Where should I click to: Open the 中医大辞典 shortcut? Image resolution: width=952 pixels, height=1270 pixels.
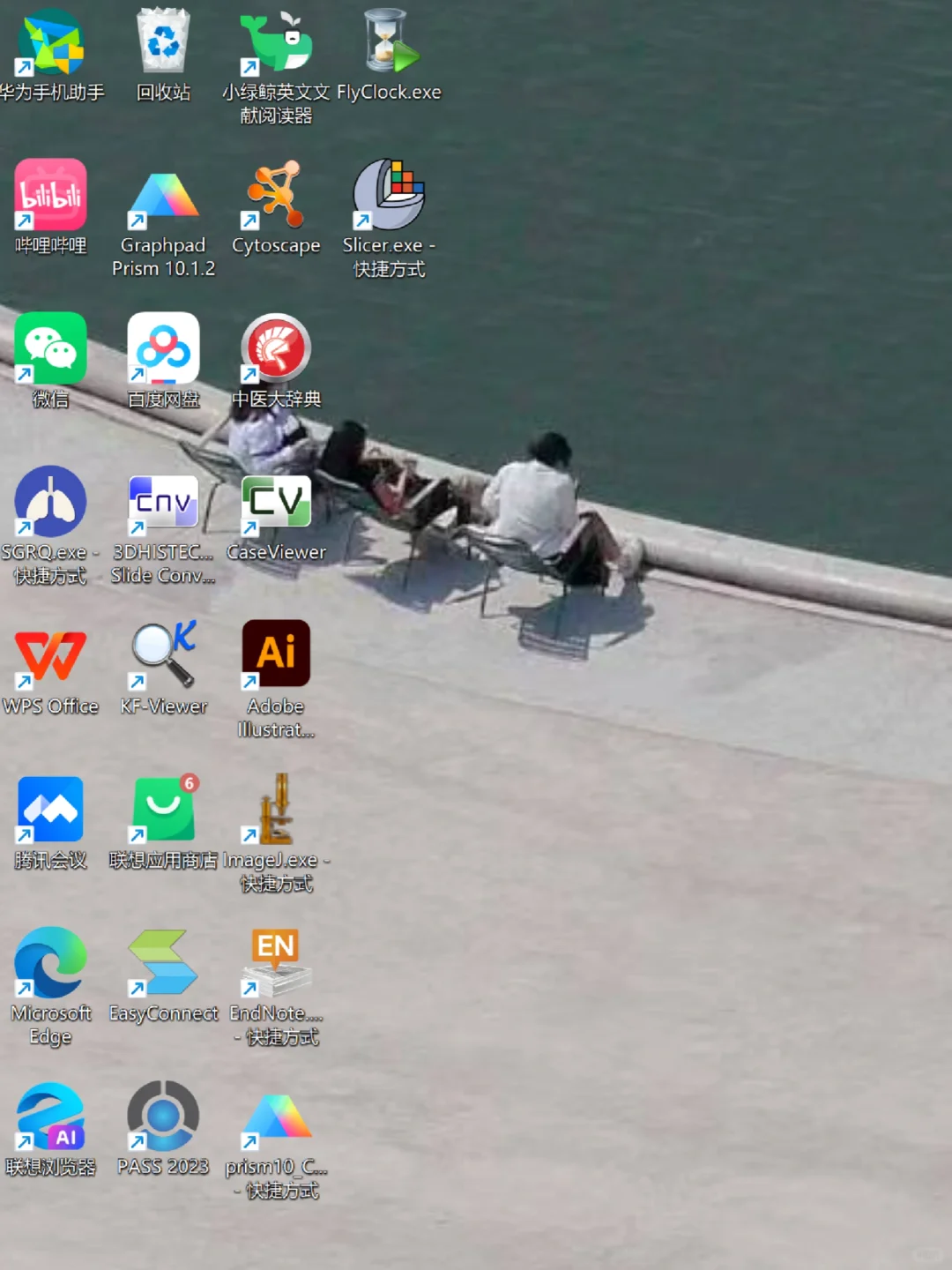[276, 348]
